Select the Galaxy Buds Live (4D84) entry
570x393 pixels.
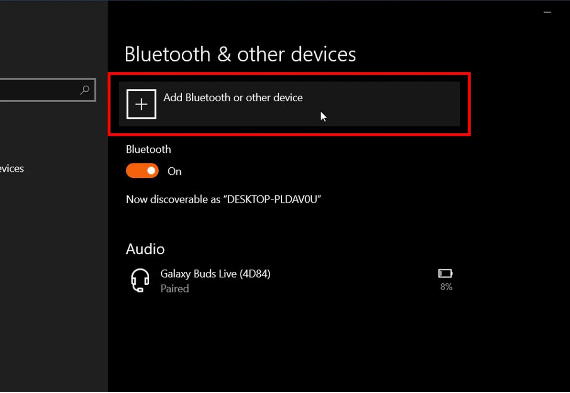[292, 281]
